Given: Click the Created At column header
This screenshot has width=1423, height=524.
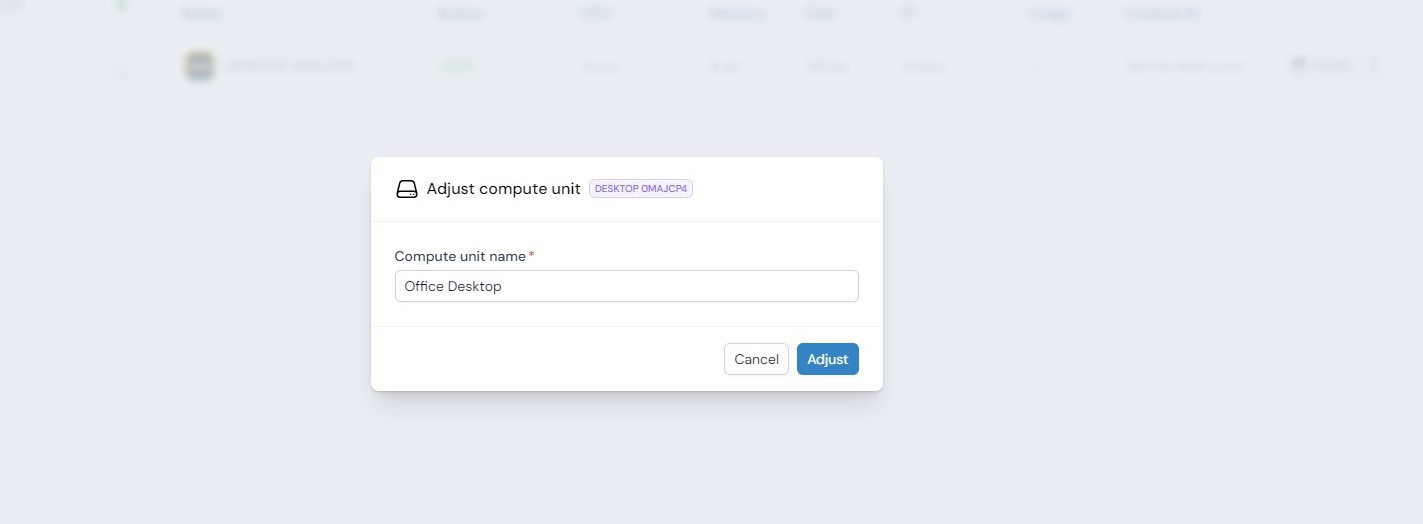Looking at the screenshot, I should [1162, 14].
